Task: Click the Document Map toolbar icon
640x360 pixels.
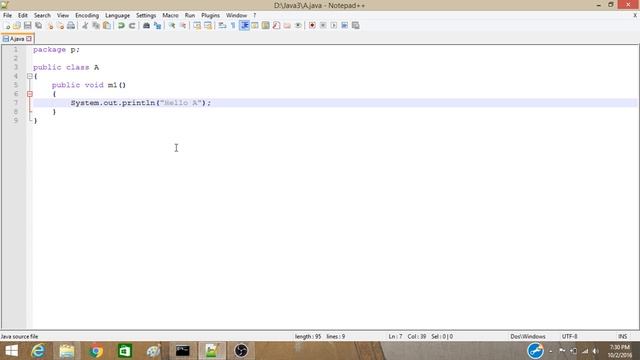Action: (266, 26)
